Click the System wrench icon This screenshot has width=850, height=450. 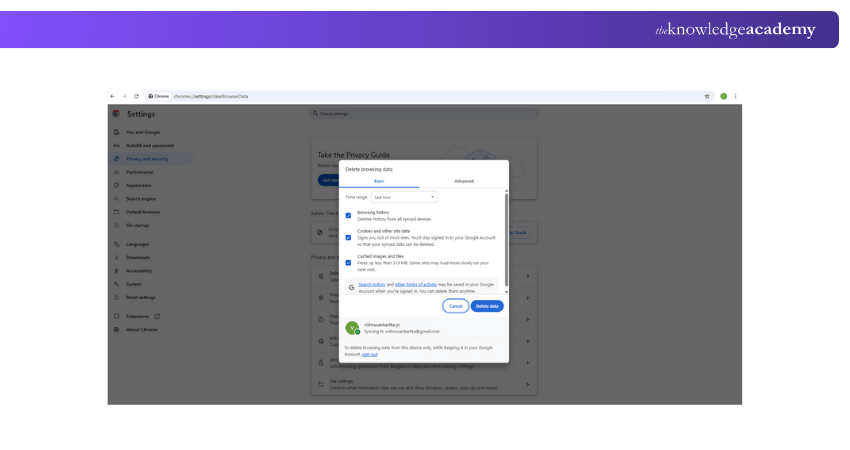[x=116, y=284]
